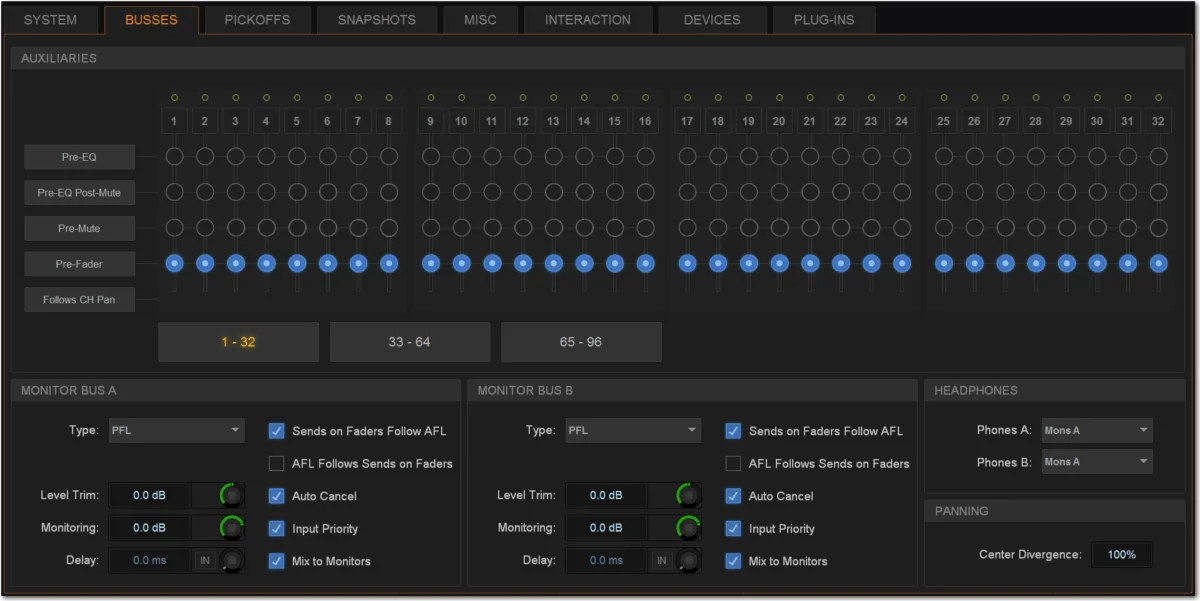Uncheck Monitor Bus B Sends on Faders Follow AFL
Screen dimensions: 1200x601
pyautogui.click(x=734, y=431)
